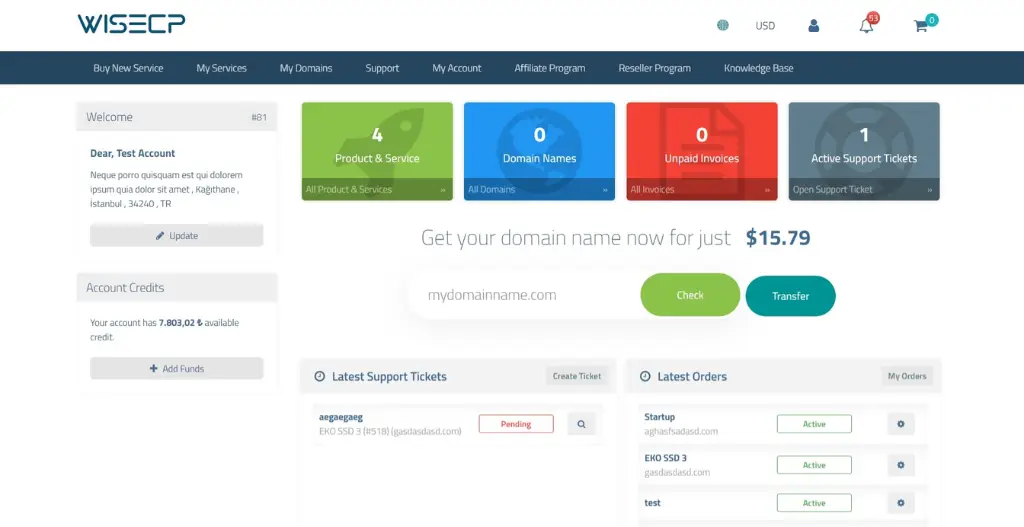The image size is (1024, 527).
Task: Click the Transfer domain button
Action: [x=790, y=296]
